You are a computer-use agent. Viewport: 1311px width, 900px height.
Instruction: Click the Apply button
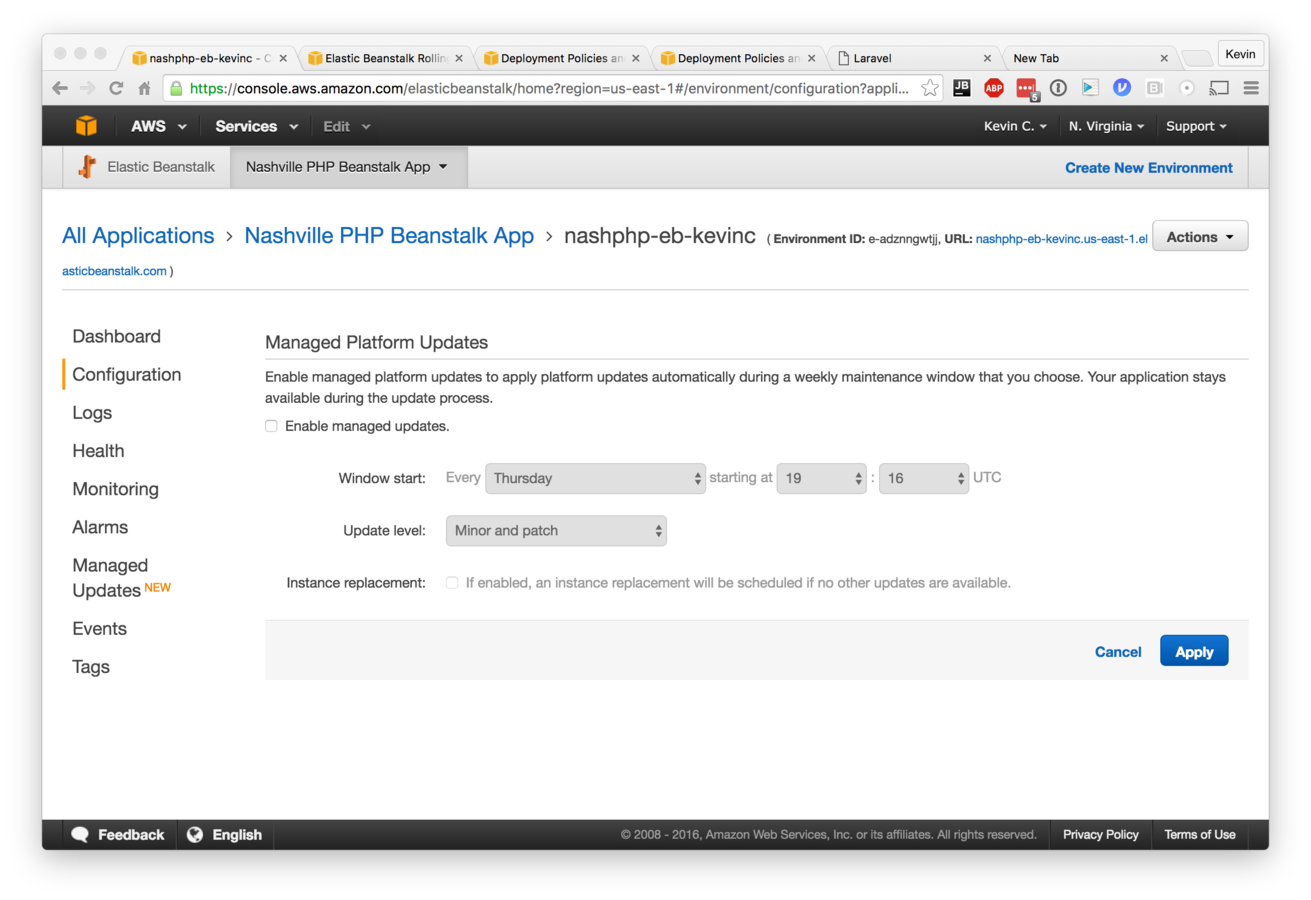click(x=1194, y=651)
